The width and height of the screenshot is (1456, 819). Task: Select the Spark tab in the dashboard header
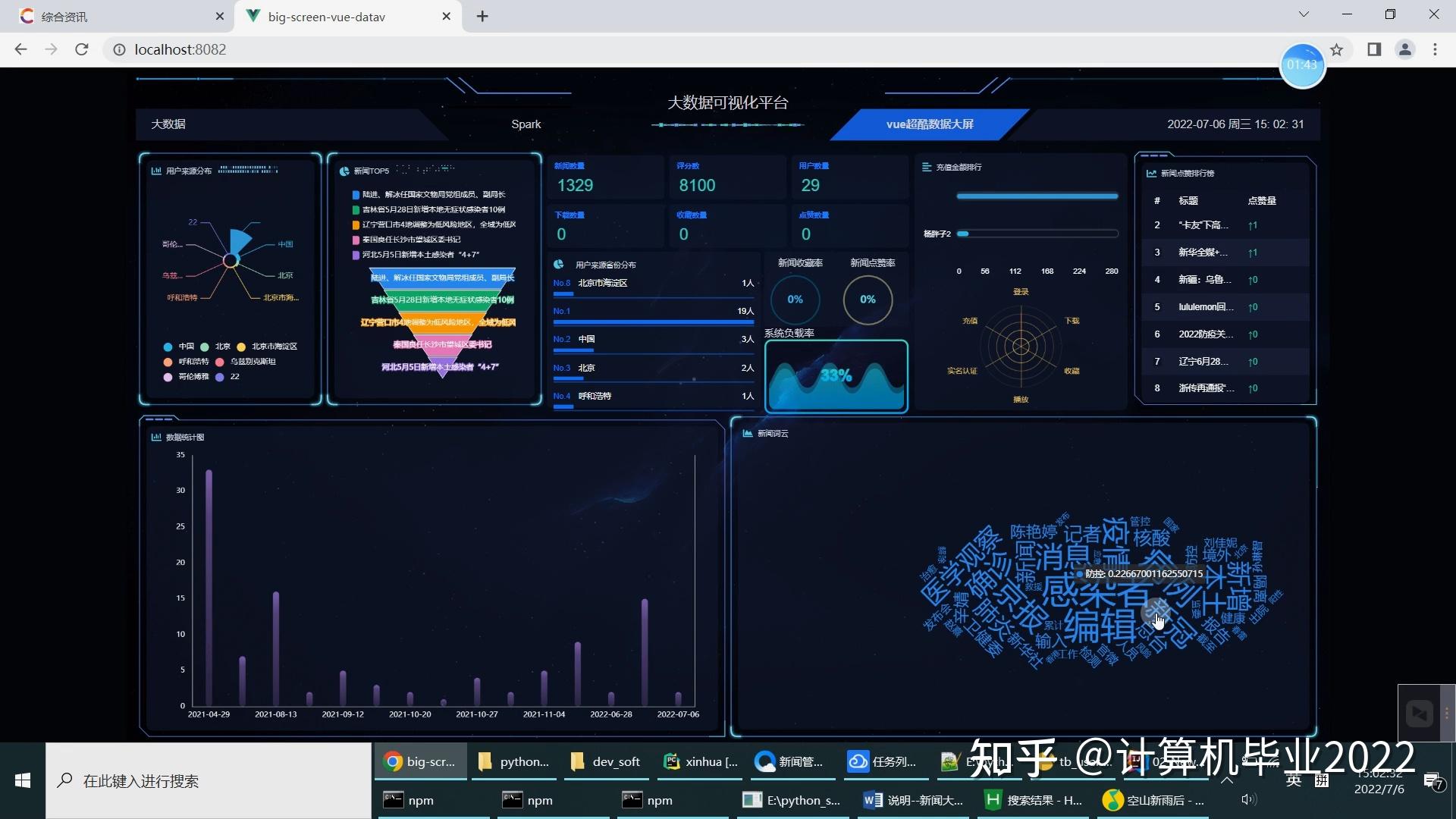[526, 124]
